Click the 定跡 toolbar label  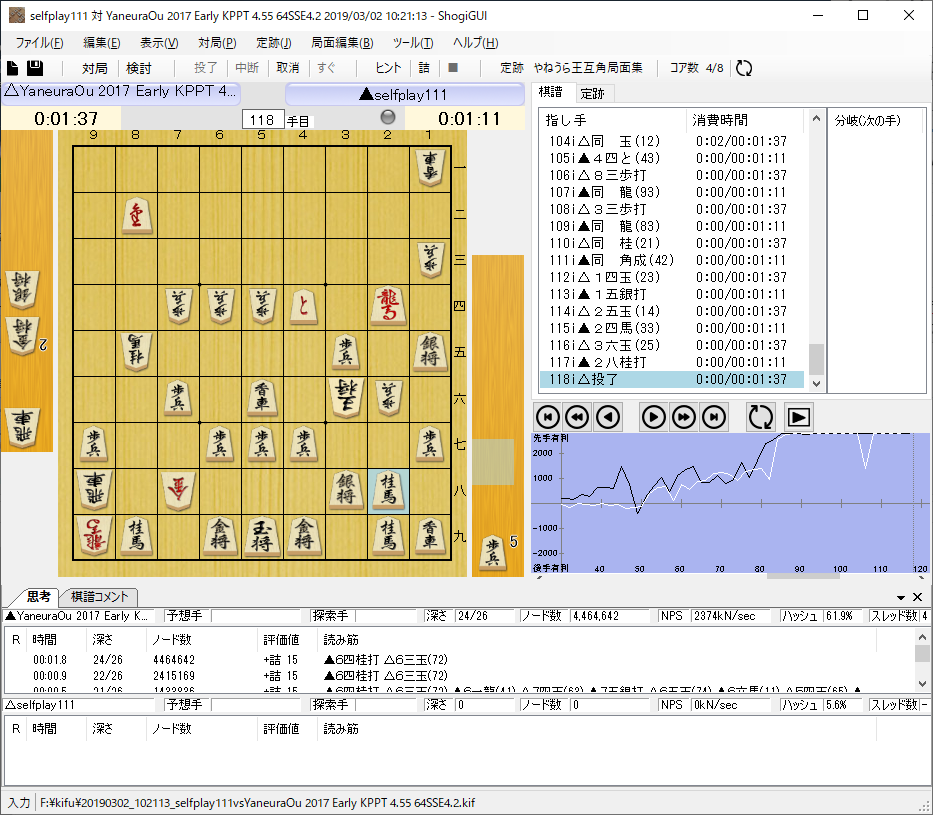[512, 68]
